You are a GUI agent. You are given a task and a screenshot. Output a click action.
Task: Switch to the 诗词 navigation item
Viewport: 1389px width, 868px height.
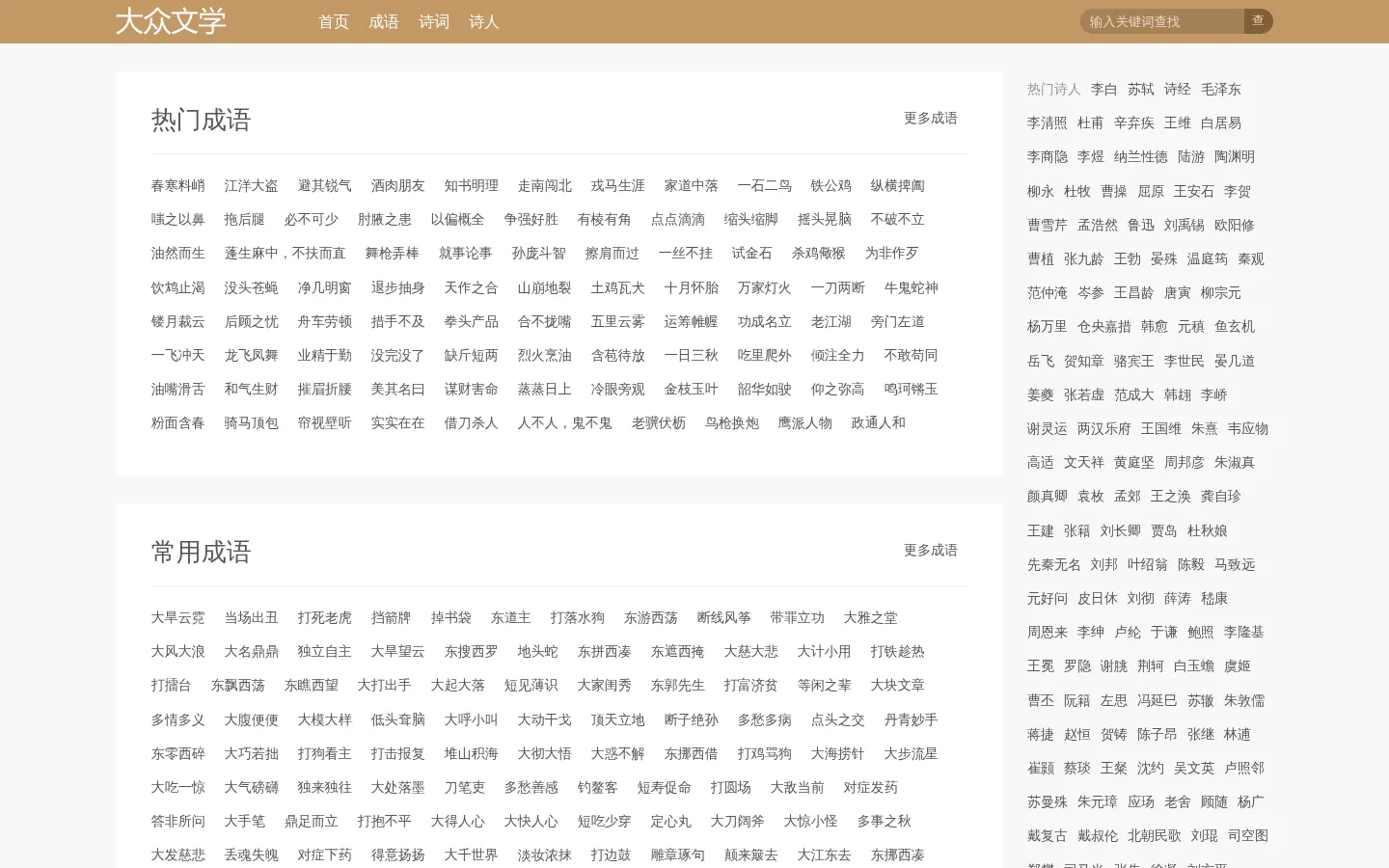pyautogui.click(x=434, y=21)
